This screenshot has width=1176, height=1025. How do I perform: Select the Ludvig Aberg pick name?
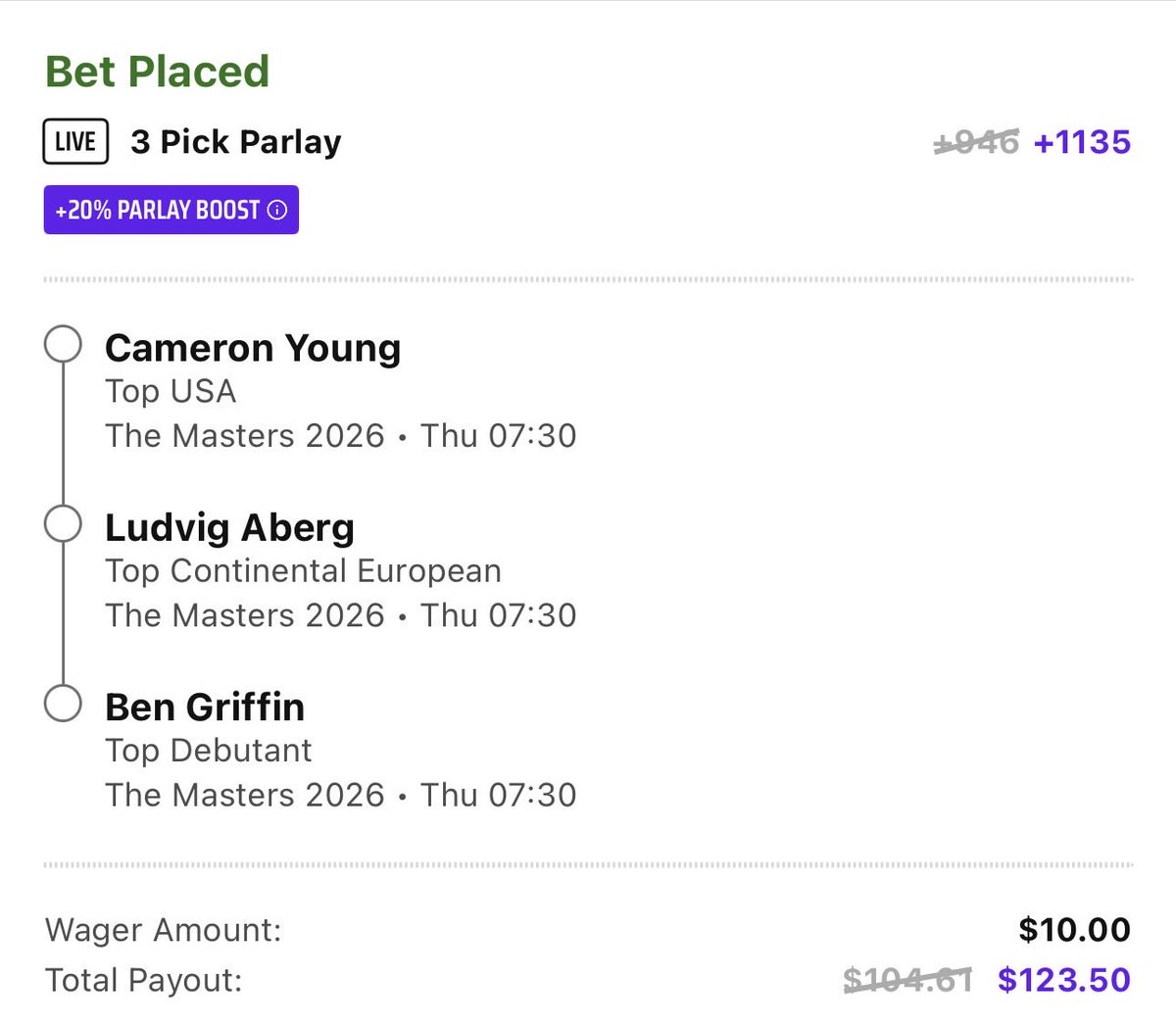229,527
